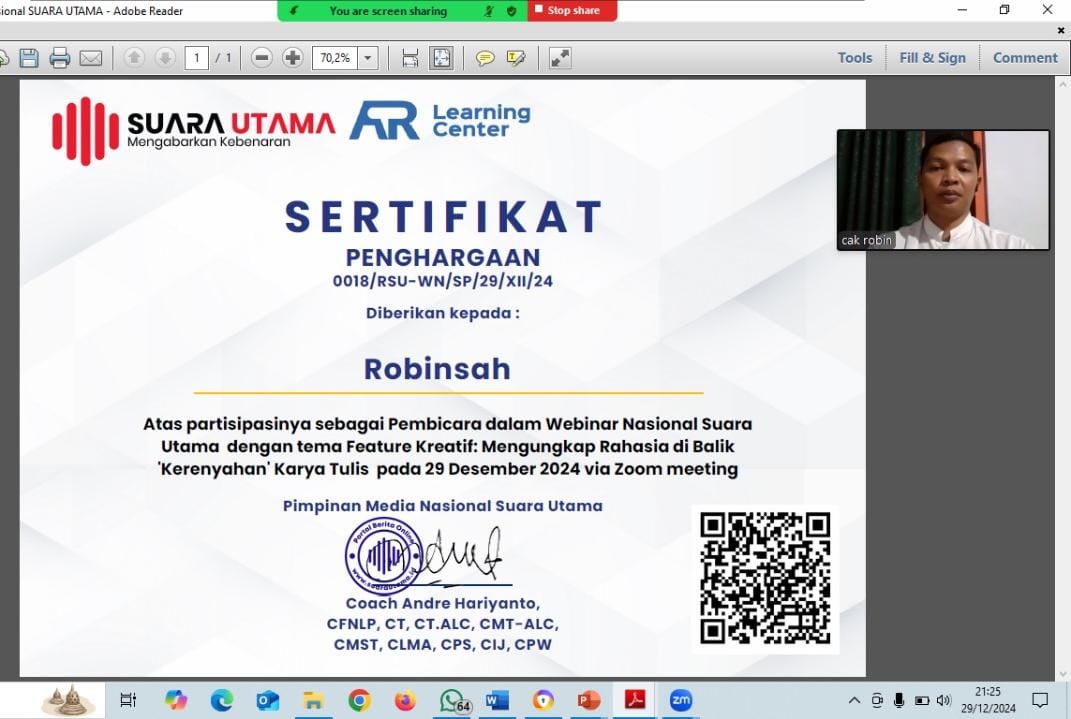Click the Coach Andre Hariyanto signature name
Viewport: 1071px width, 719px height.
click(443, 604)
